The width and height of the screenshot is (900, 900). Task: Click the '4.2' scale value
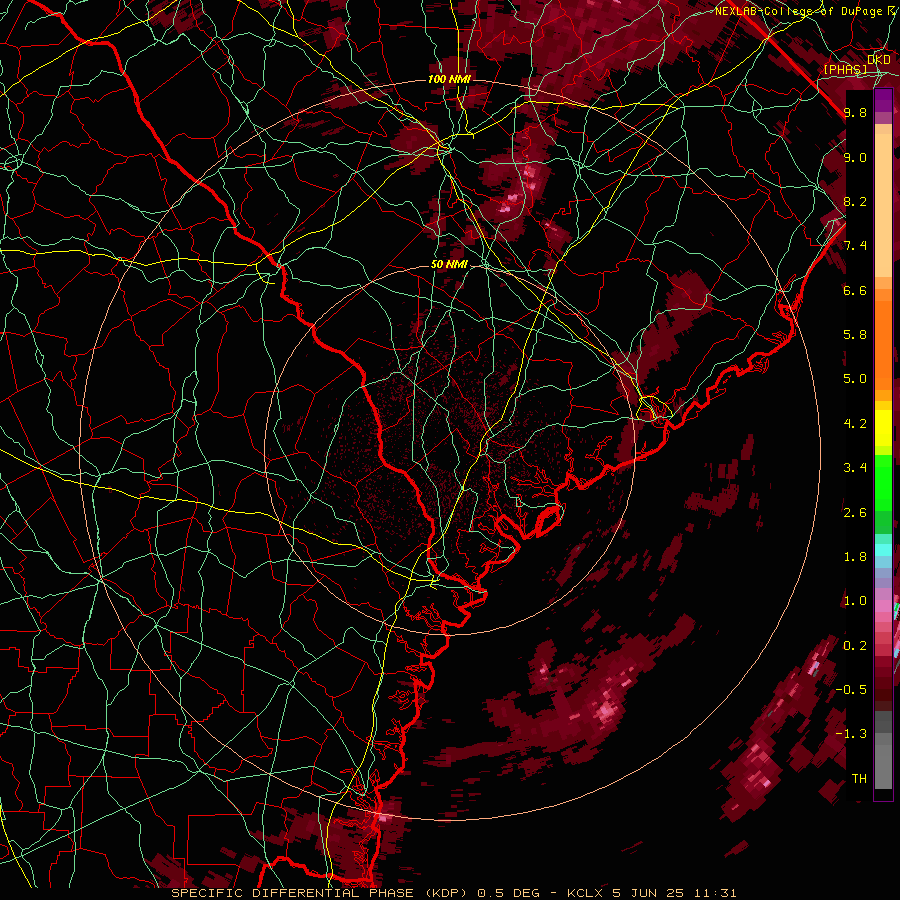tap(855, 424)
